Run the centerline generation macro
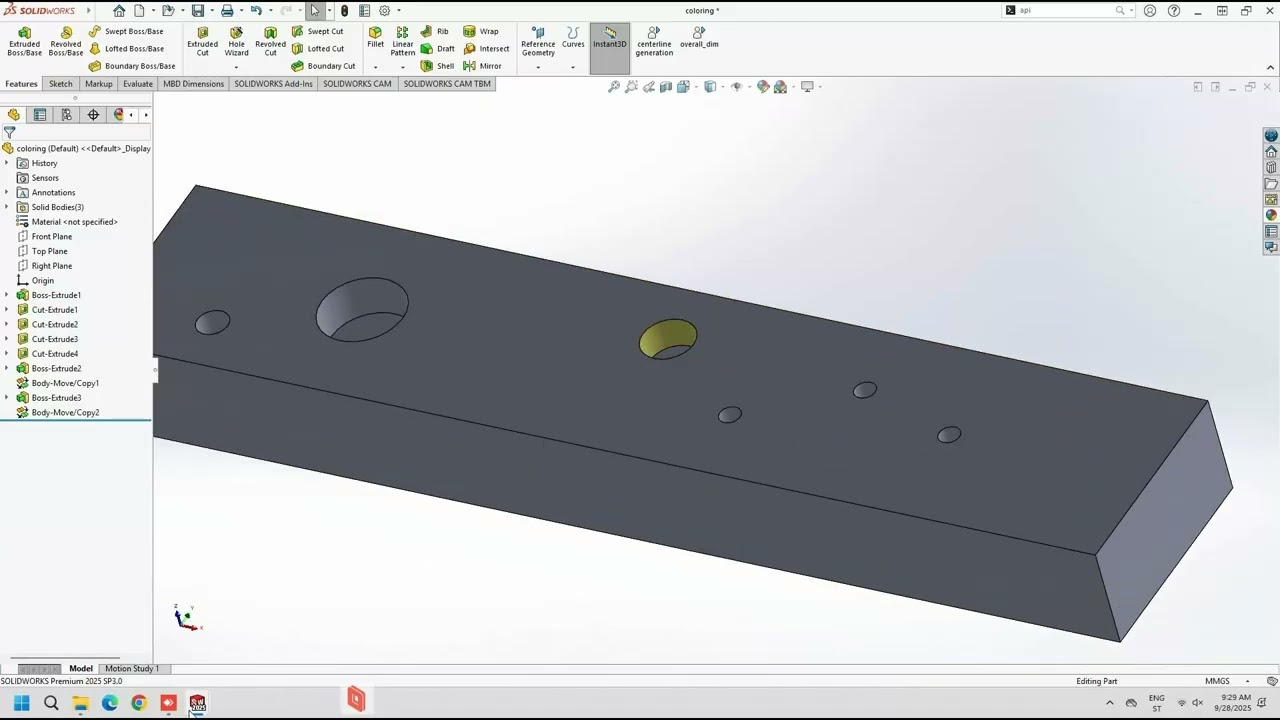Viewport: 1280px width, 720px height. [654, 41]
